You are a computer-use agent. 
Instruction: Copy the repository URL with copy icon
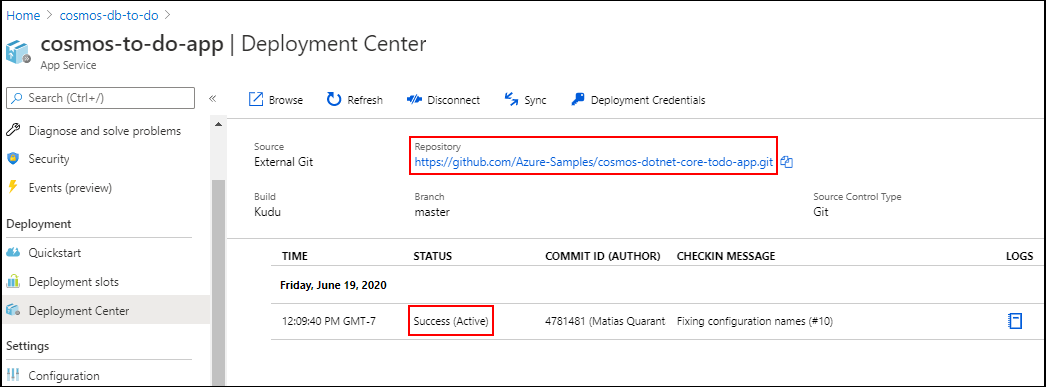(x=787, y=162)
